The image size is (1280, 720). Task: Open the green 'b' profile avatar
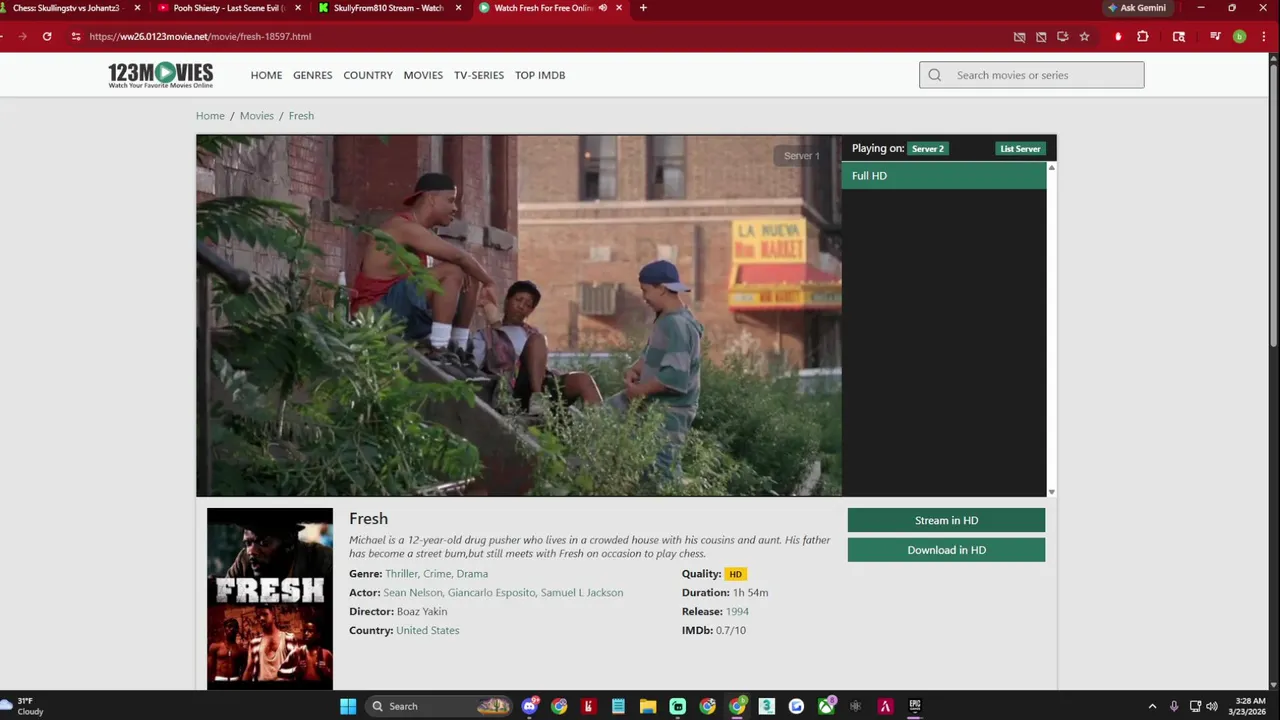tap(1239, 36)
